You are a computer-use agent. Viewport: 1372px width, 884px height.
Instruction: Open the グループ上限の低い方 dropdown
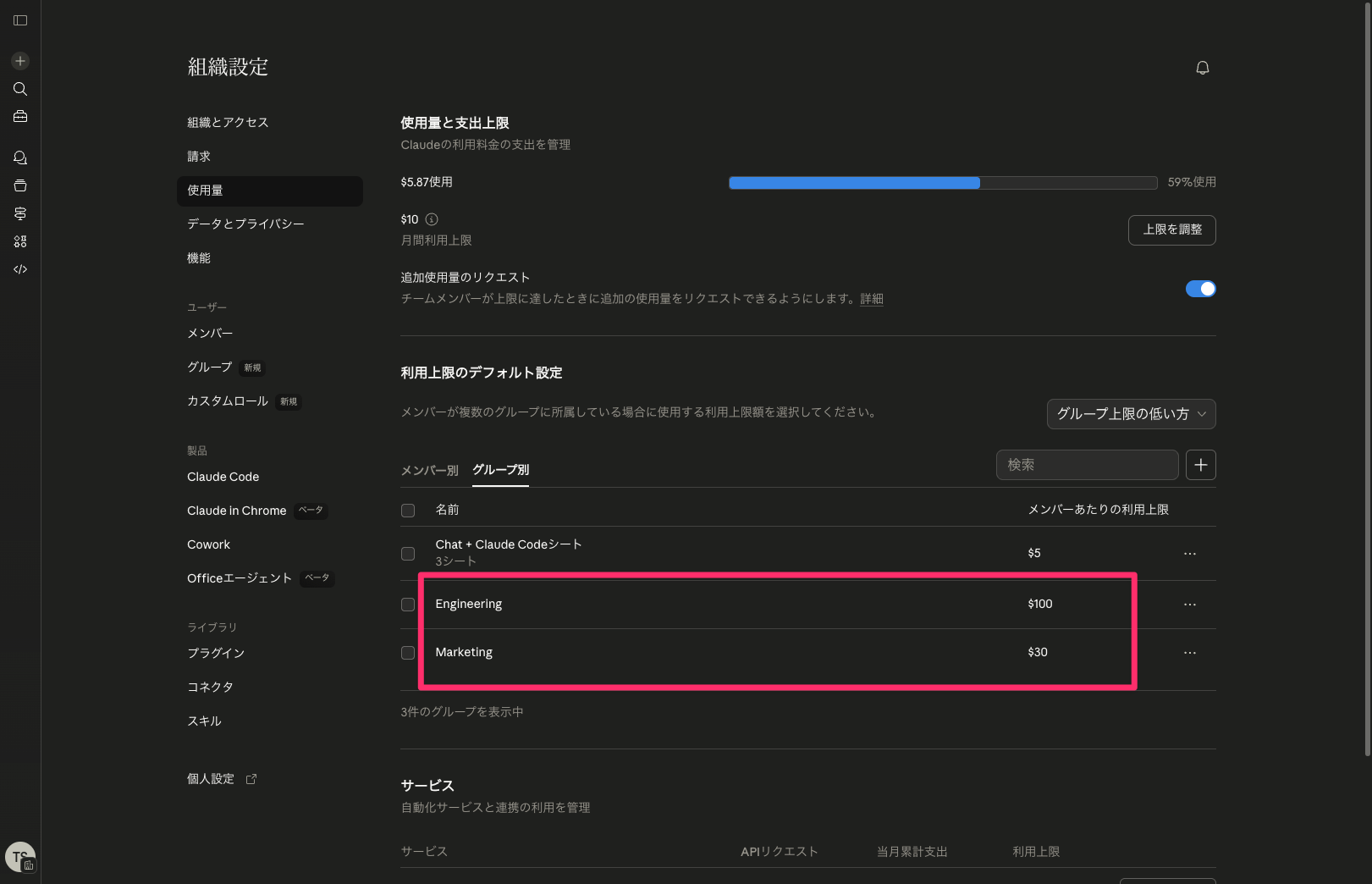click(1131, 414)
